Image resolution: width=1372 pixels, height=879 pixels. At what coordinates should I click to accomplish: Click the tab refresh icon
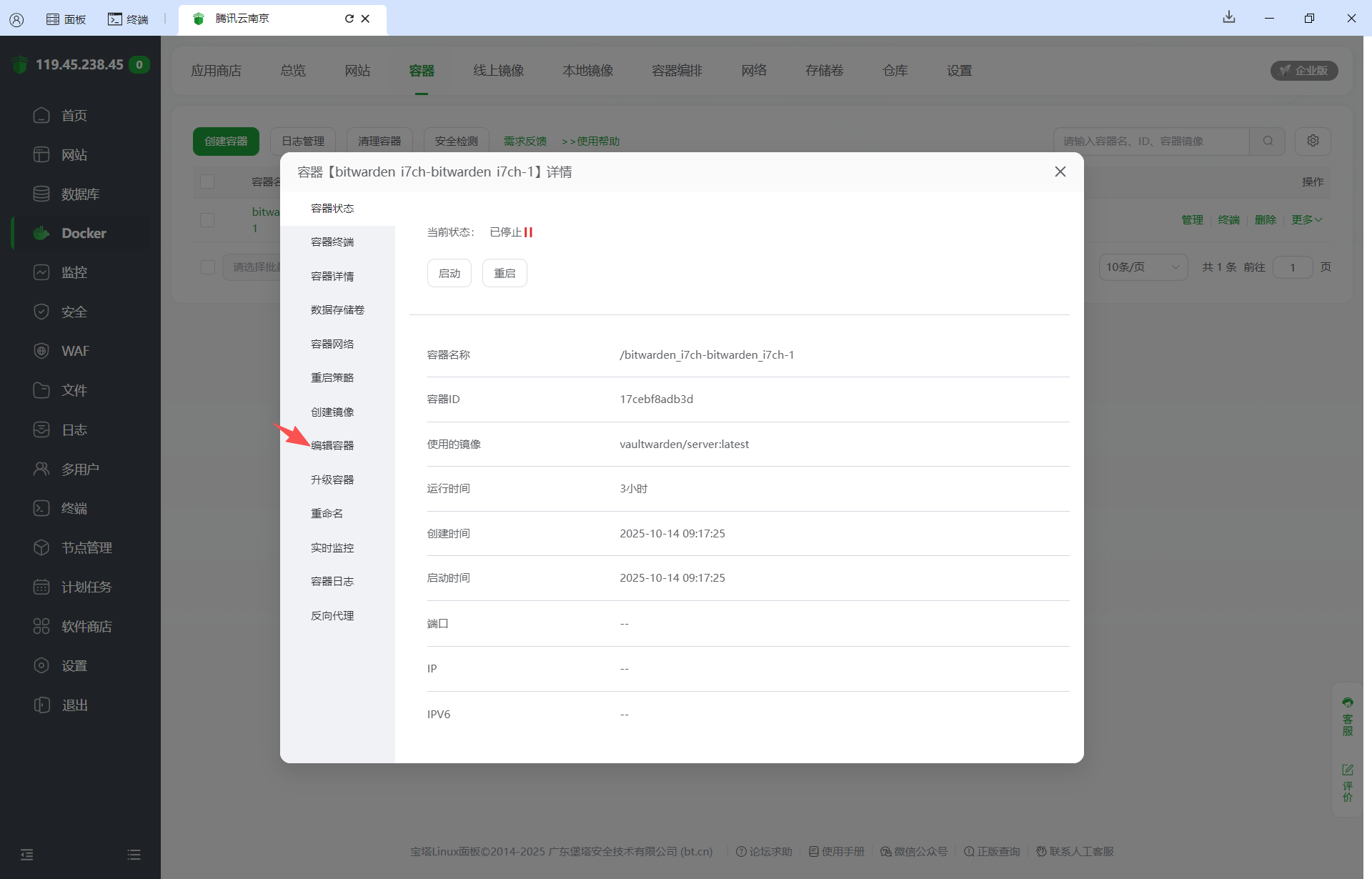pos(349,19)
